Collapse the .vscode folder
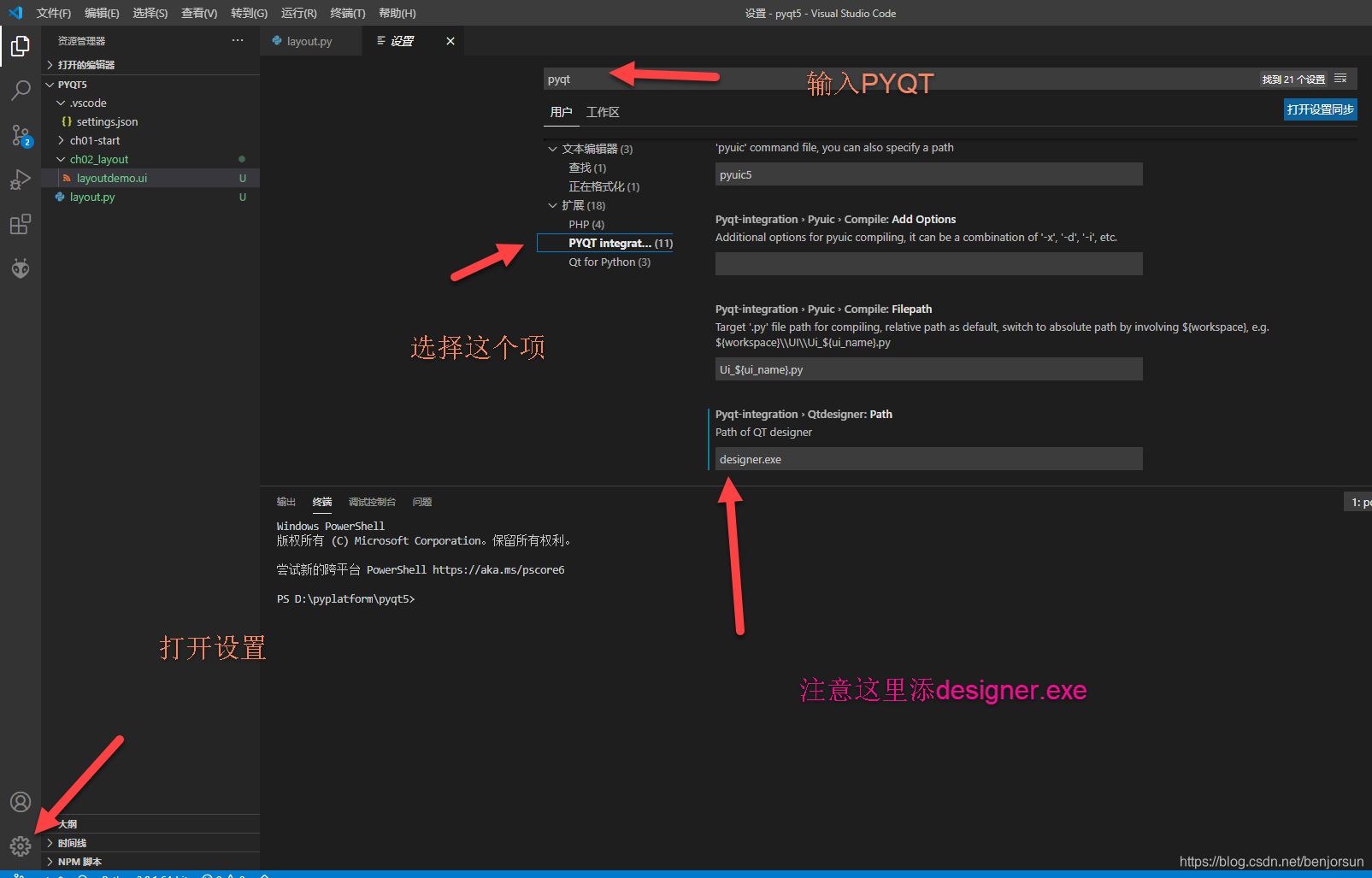1372x878 pixels. 150,103
